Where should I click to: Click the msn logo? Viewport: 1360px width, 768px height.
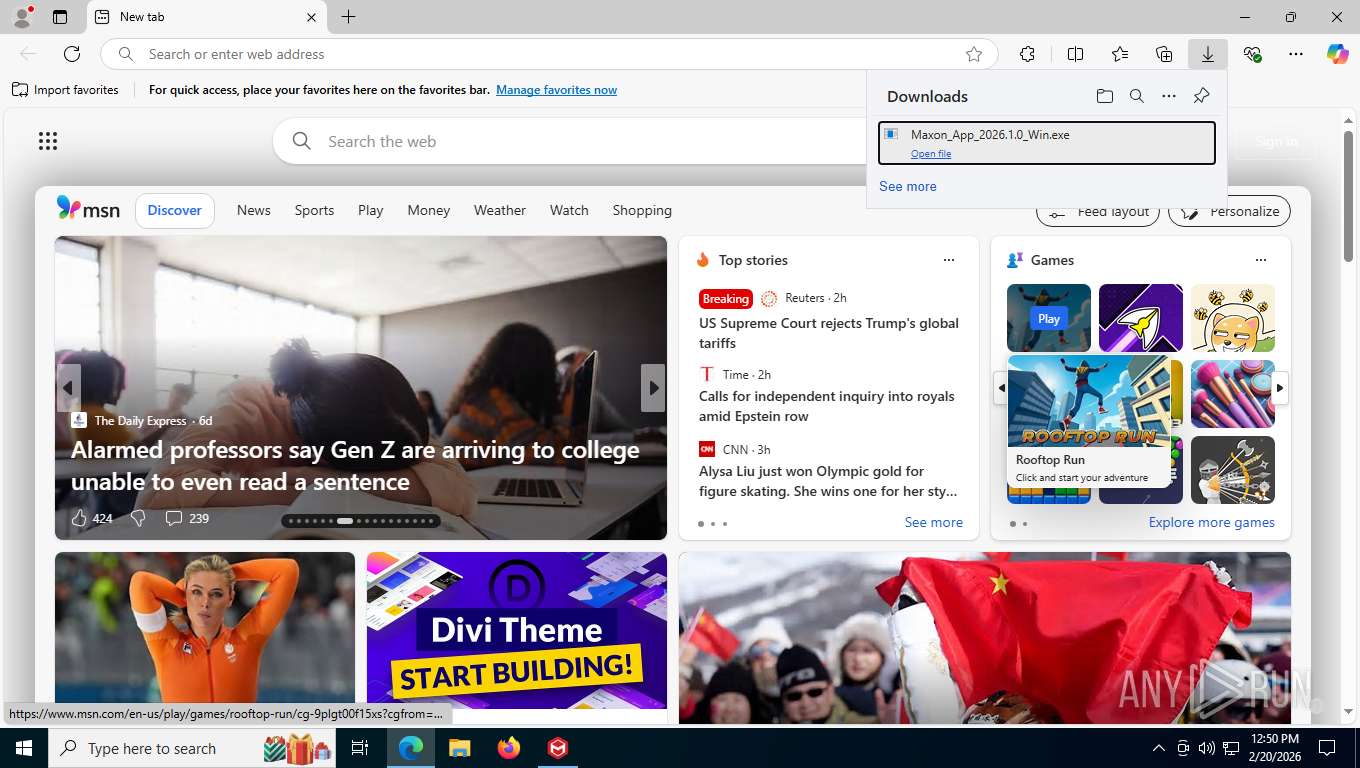point(88,209)
